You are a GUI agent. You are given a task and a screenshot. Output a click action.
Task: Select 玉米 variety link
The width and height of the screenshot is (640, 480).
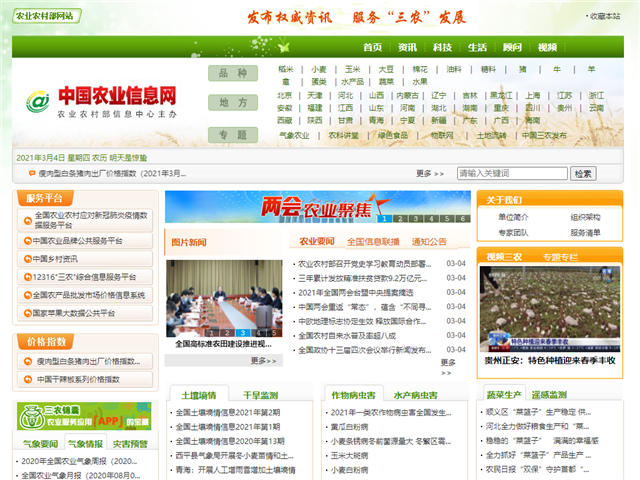point(352,69)
